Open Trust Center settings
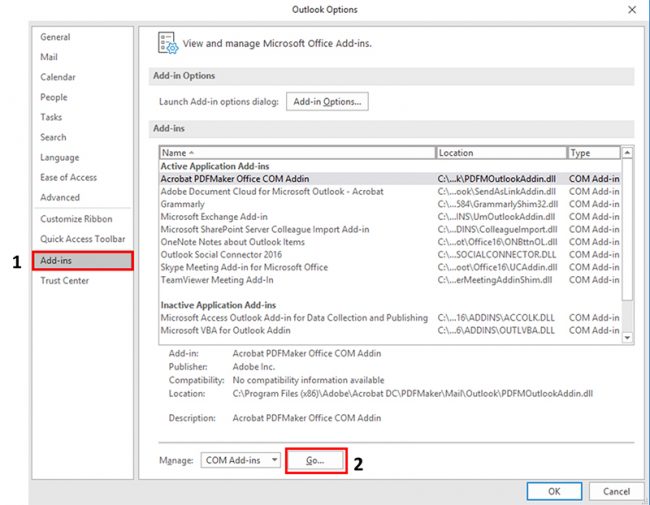Screen dimensions: 650x505 click(x=64, y=280)
